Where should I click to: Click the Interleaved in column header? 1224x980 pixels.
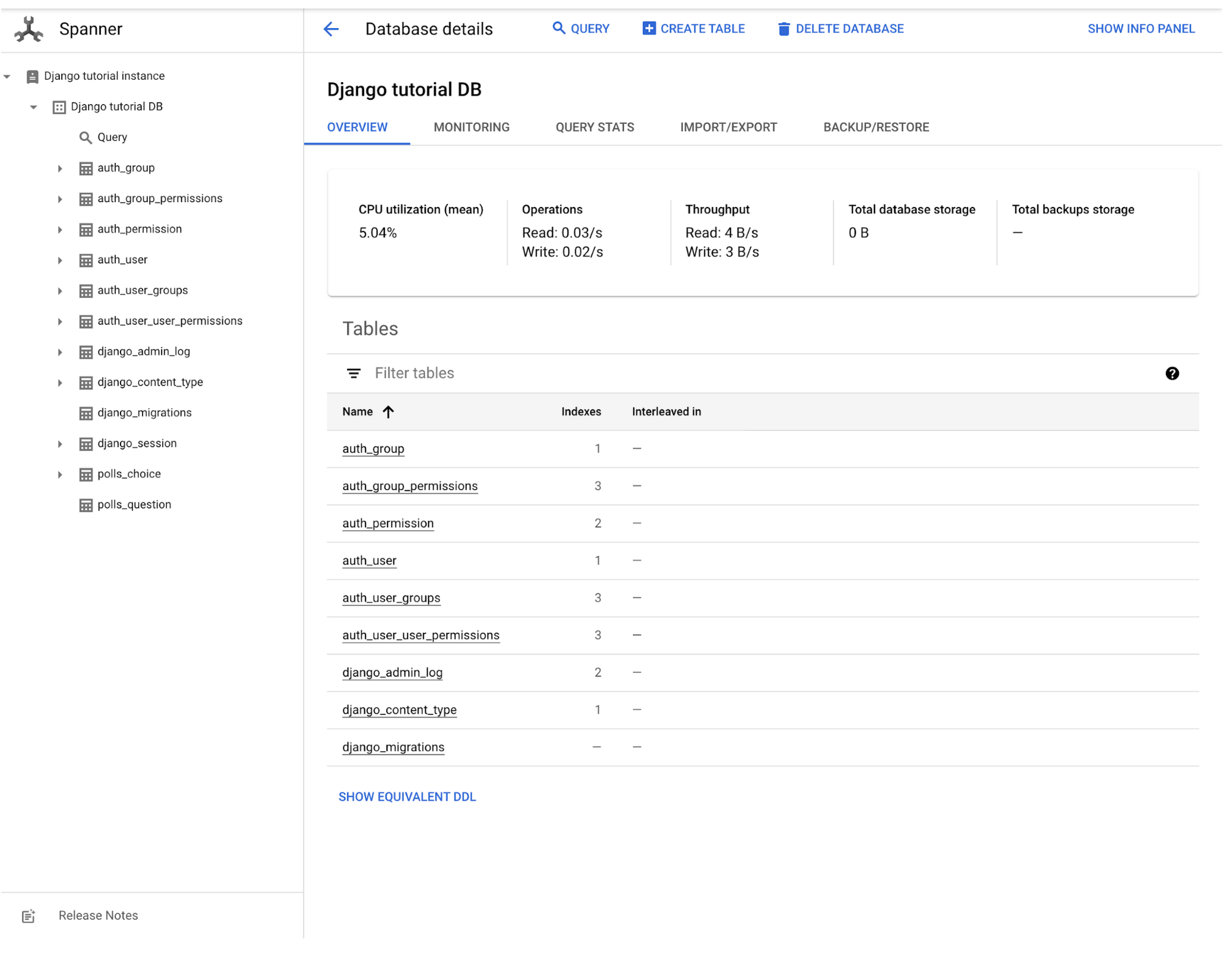coord(666,412)
